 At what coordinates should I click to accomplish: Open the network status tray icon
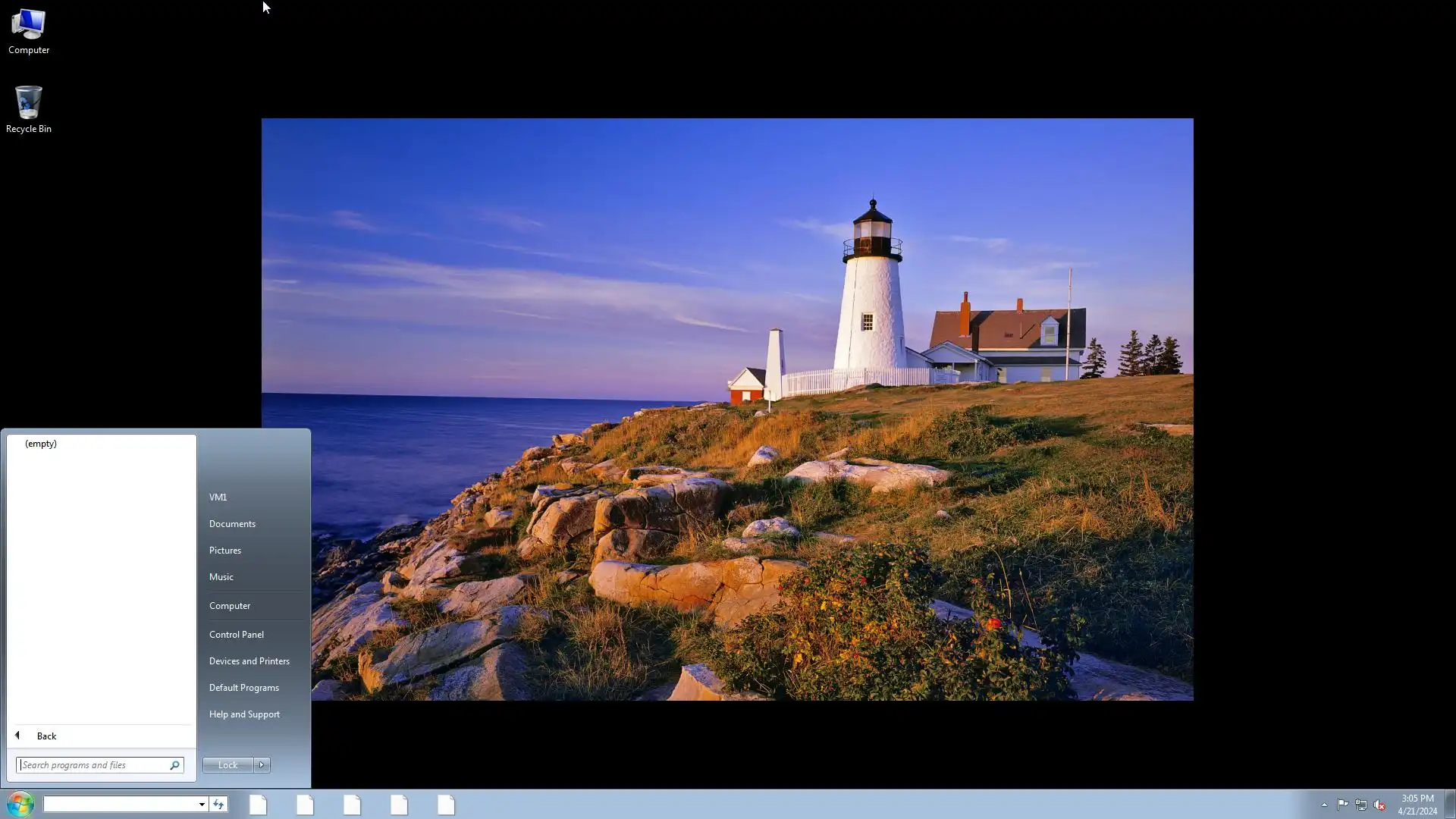coord(1361,805)
